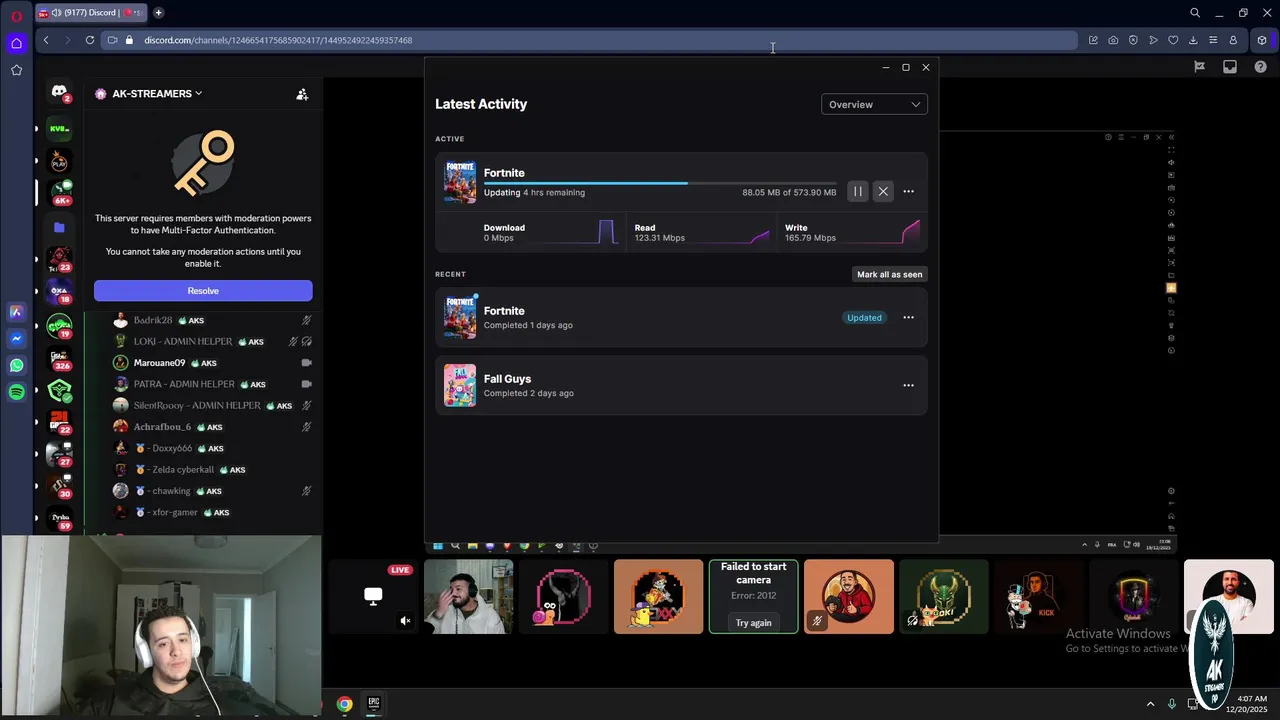Select the Fall Guys activity thumbnail

[x=460, y=385]
